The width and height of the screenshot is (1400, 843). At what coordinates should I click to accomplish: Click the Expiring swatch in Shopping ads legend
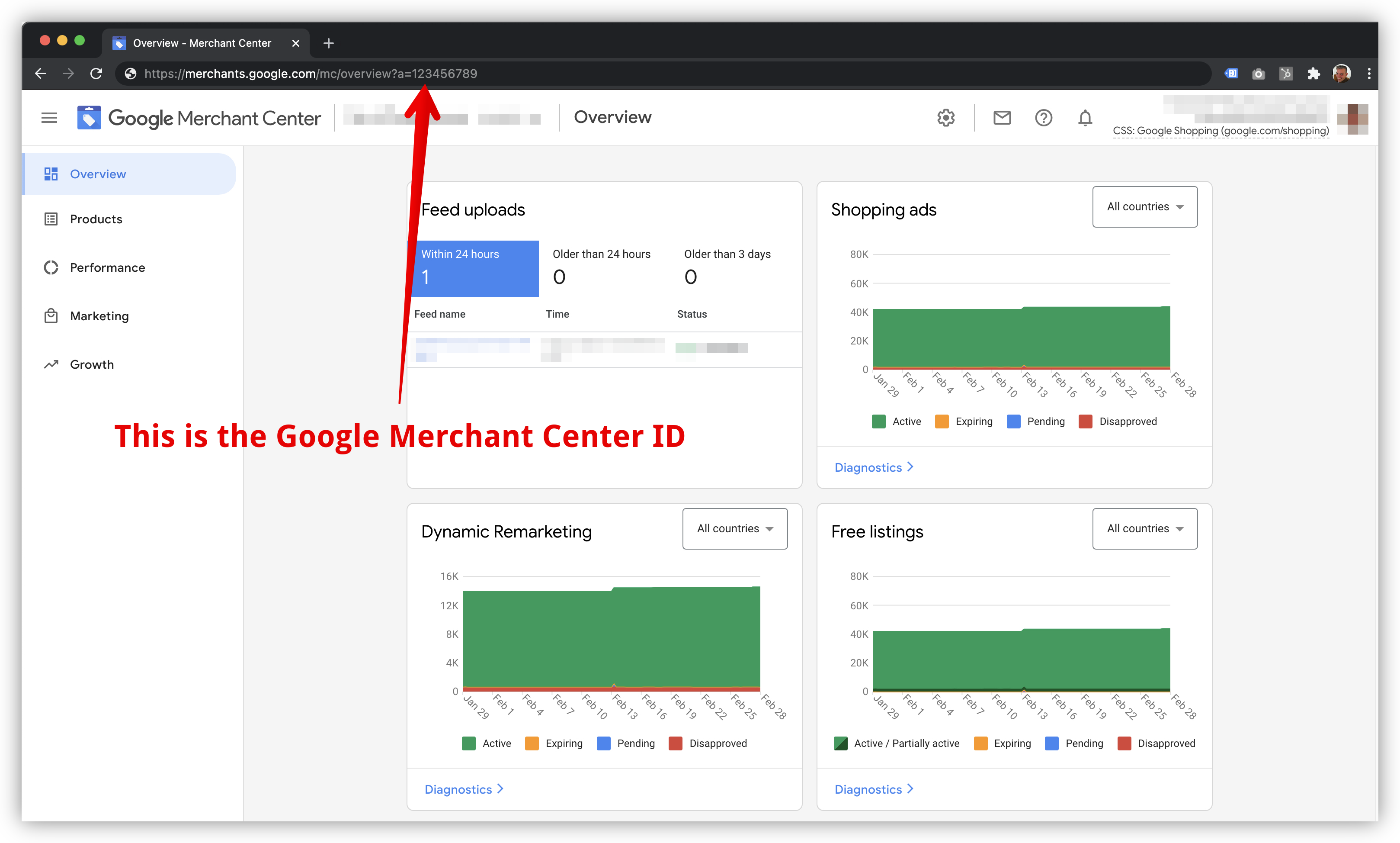click(941, 421)
